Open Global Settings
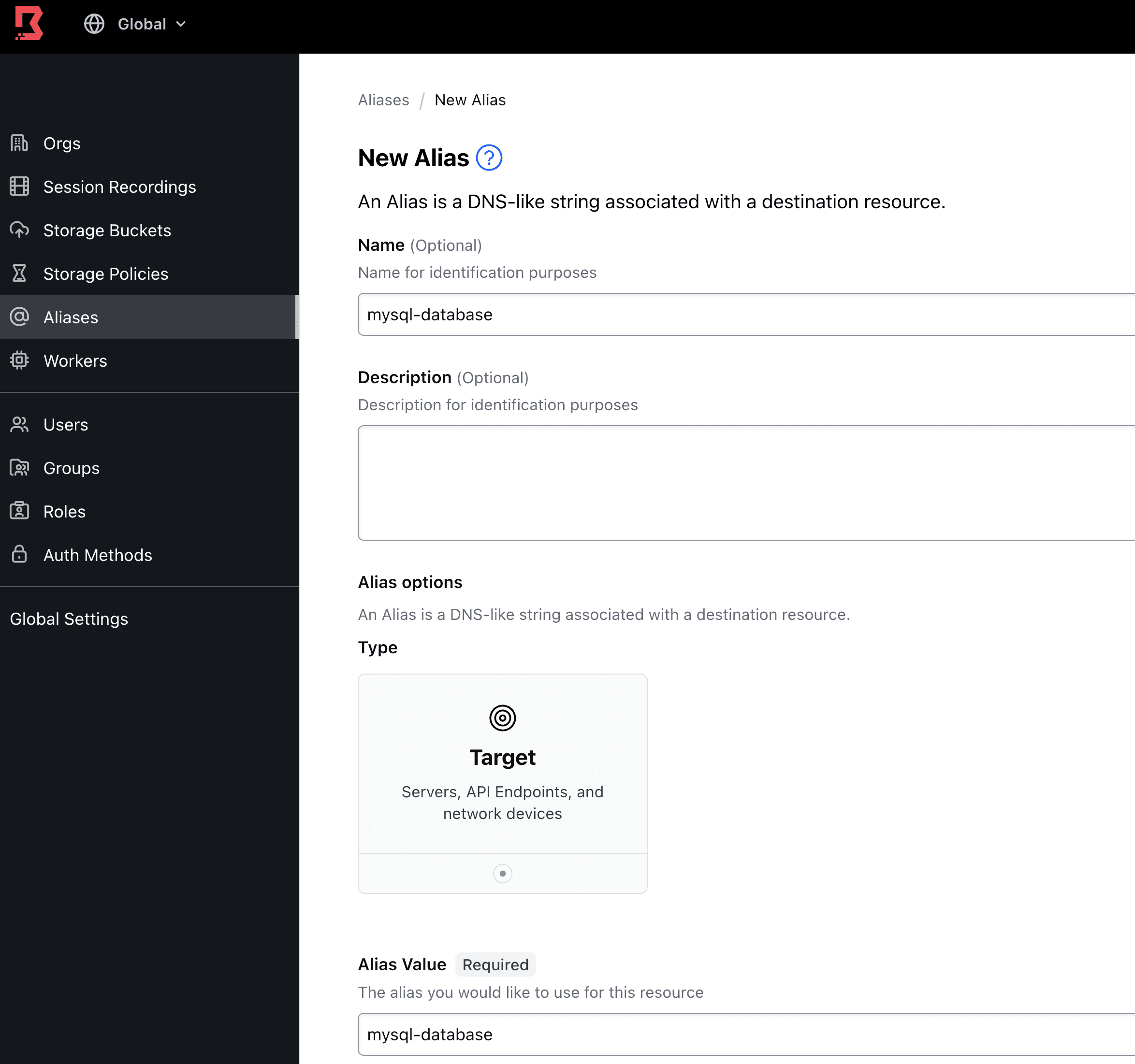 pyautogui.click(x=69, y=619)
